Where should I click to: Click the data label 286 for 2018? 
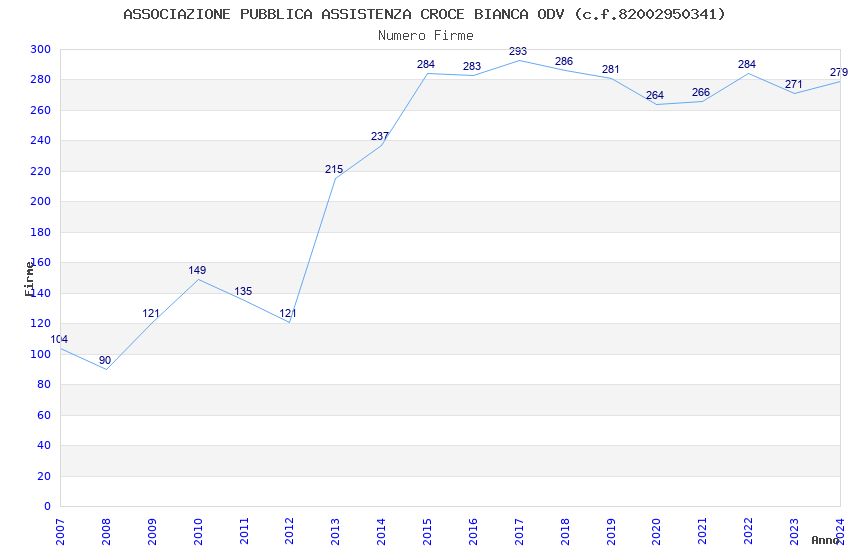(x=564, y=61)
